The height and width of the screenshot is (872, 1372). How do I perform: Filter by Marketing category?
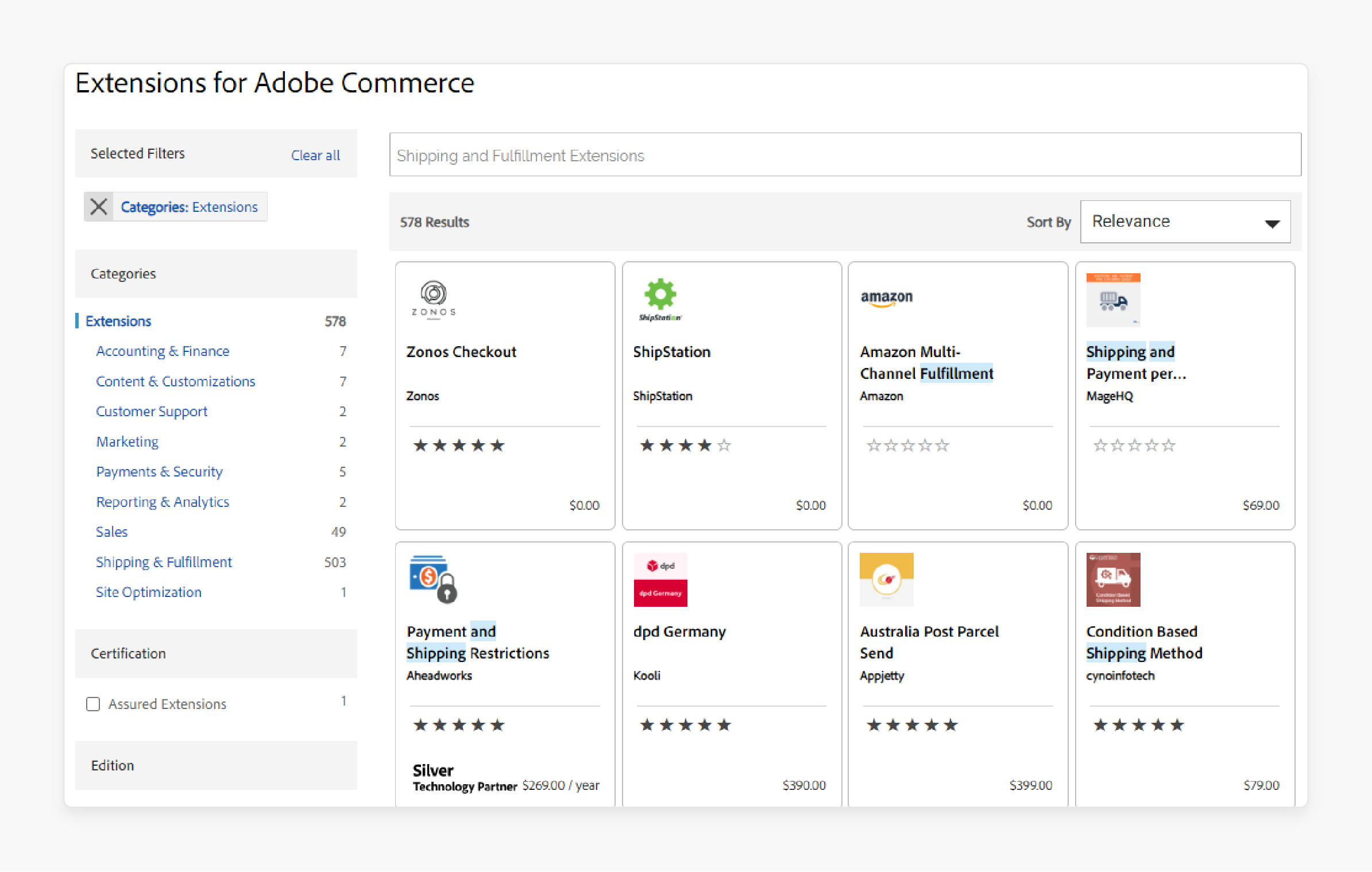click(x=127, y=441)
